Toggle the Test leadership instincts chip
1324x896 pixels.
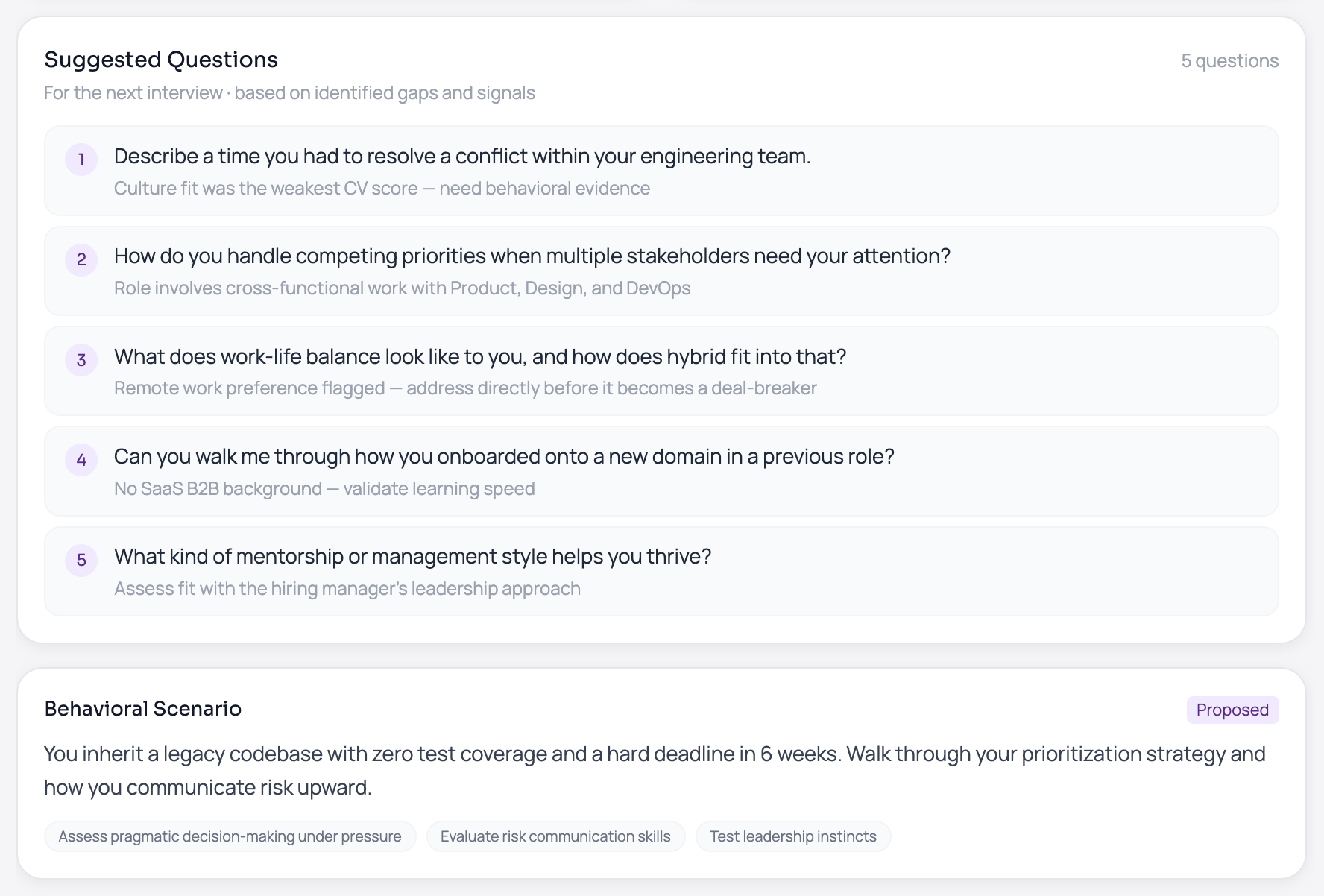coord(792,836)
